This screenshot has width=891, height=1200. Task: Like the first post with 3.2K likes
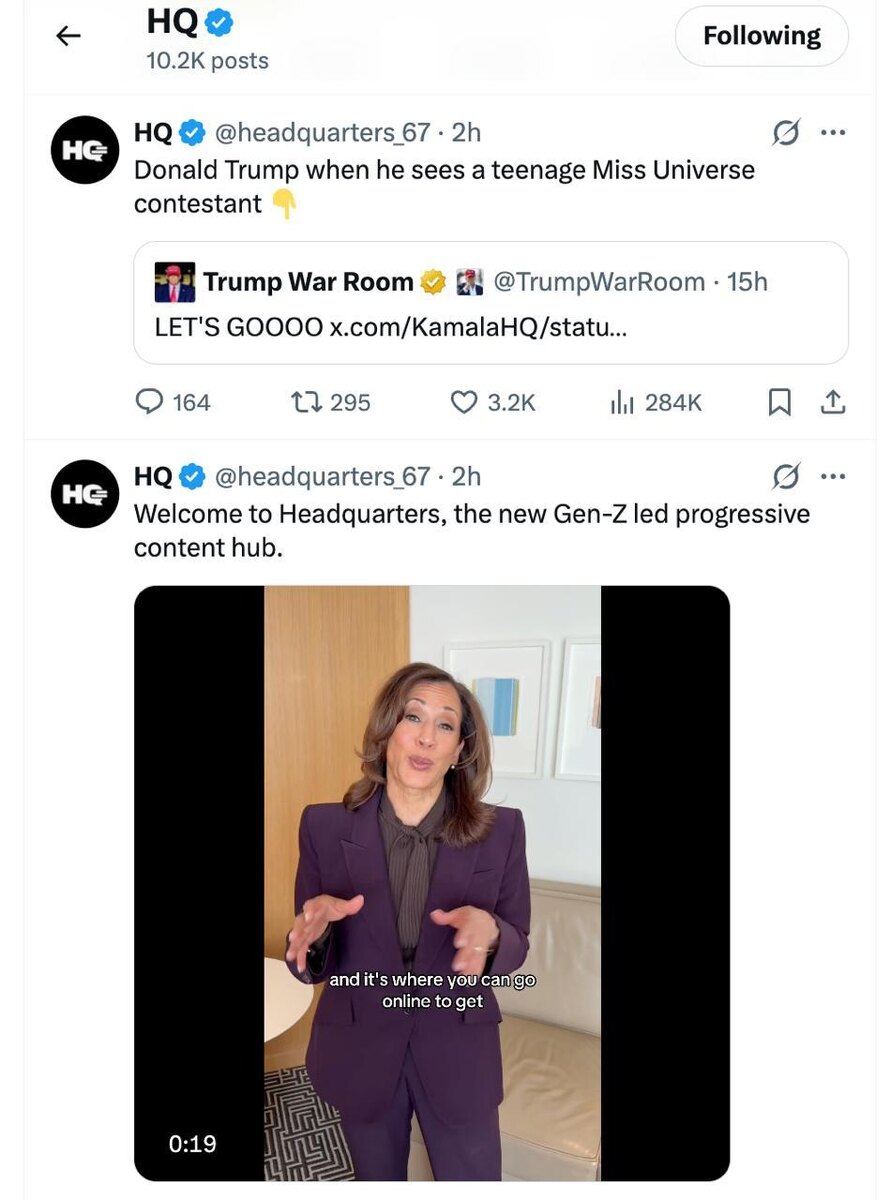tap(463, 402)
